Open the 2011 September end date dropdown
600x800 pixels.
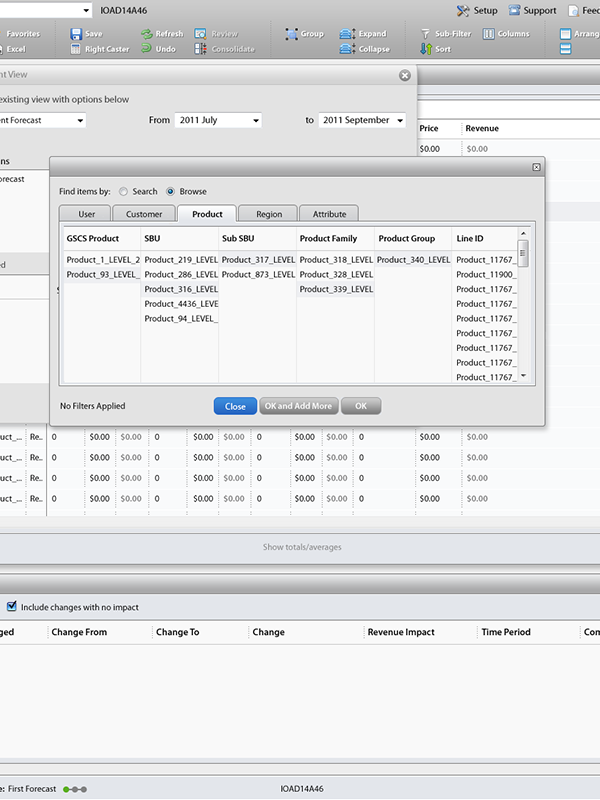pos(362,120)
